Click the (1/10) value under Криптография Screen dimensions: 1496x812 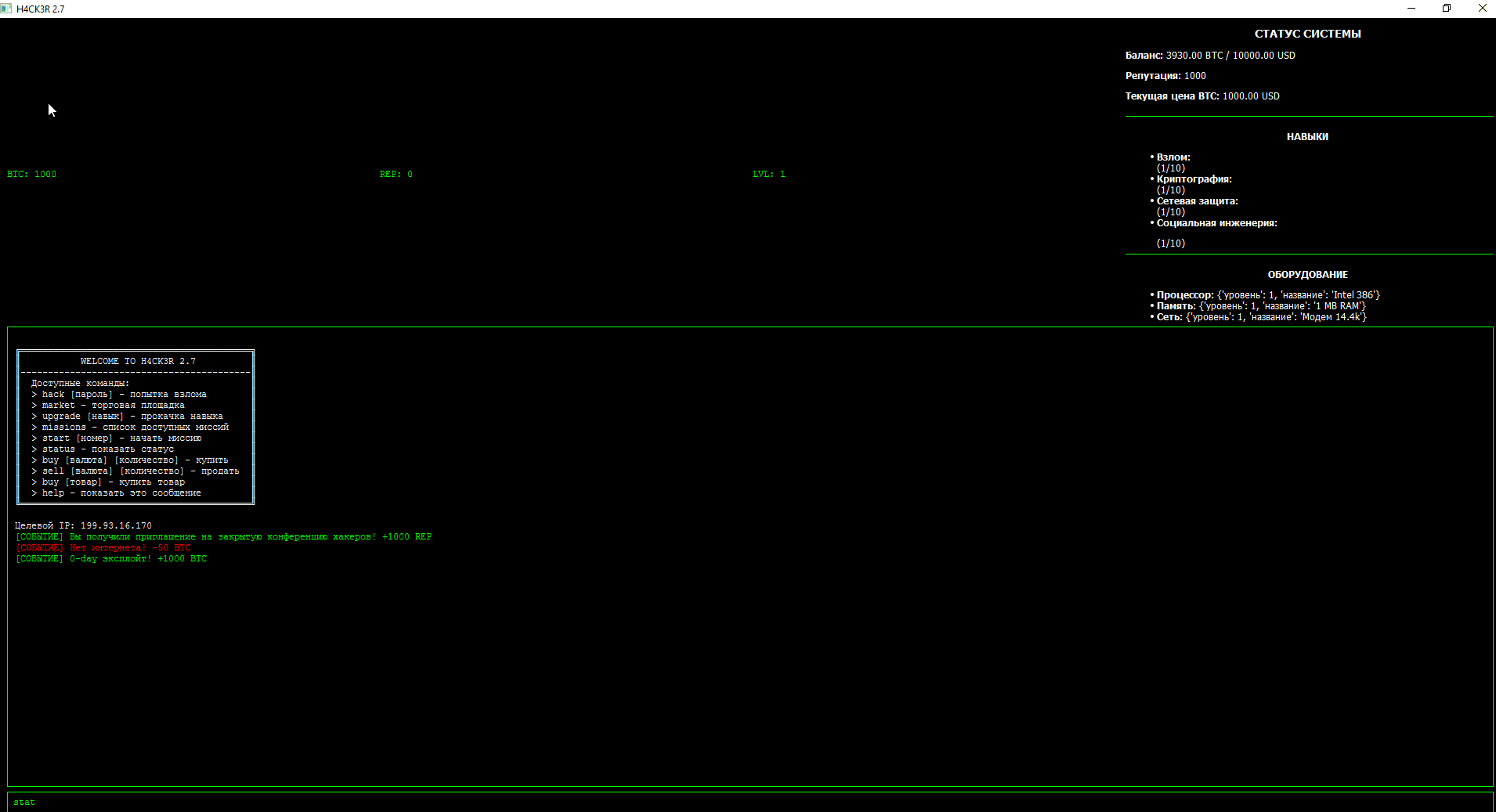(1171, 190)
